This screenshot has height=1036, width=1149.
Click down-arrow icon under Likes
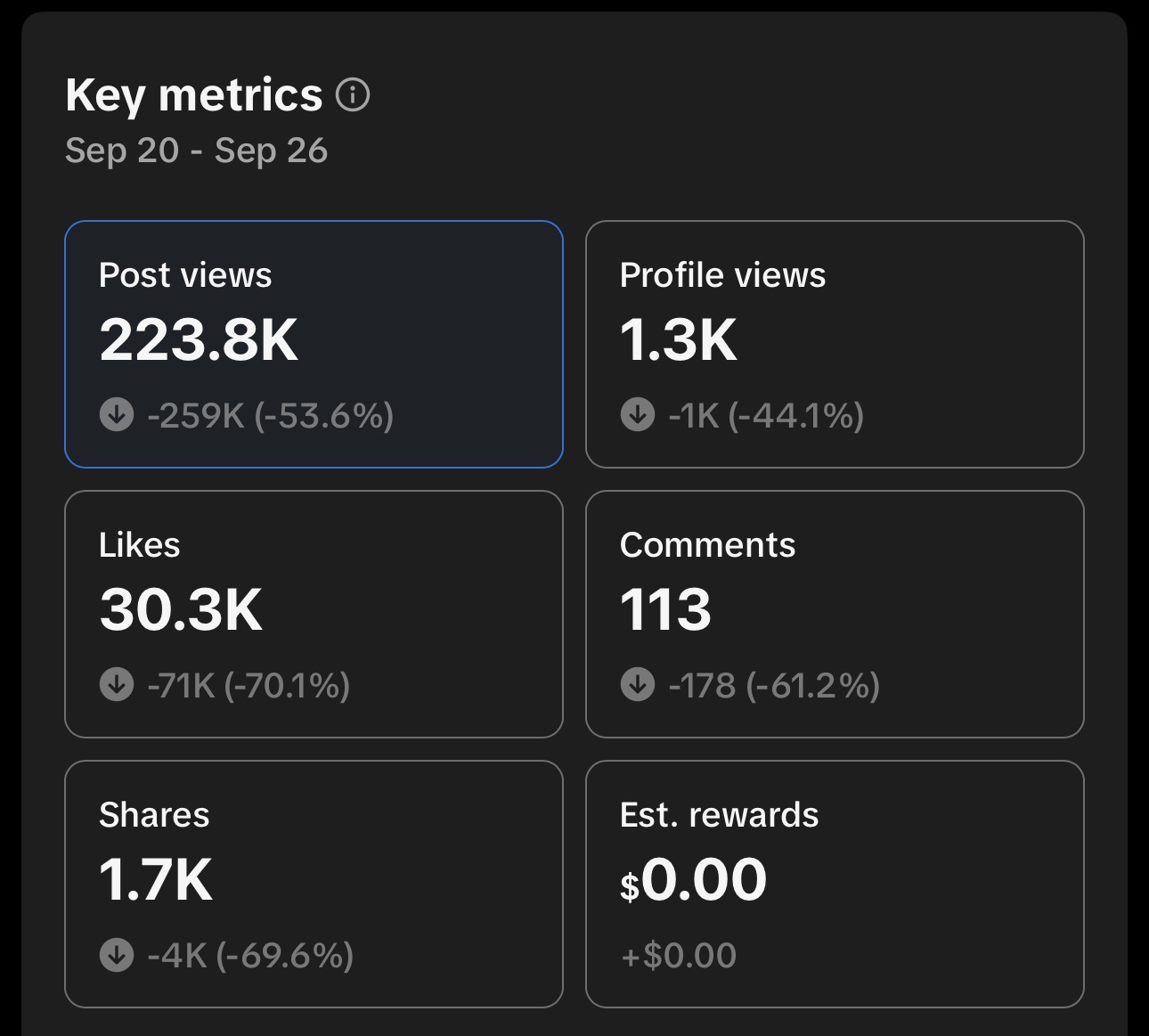[x=117, y=684]
